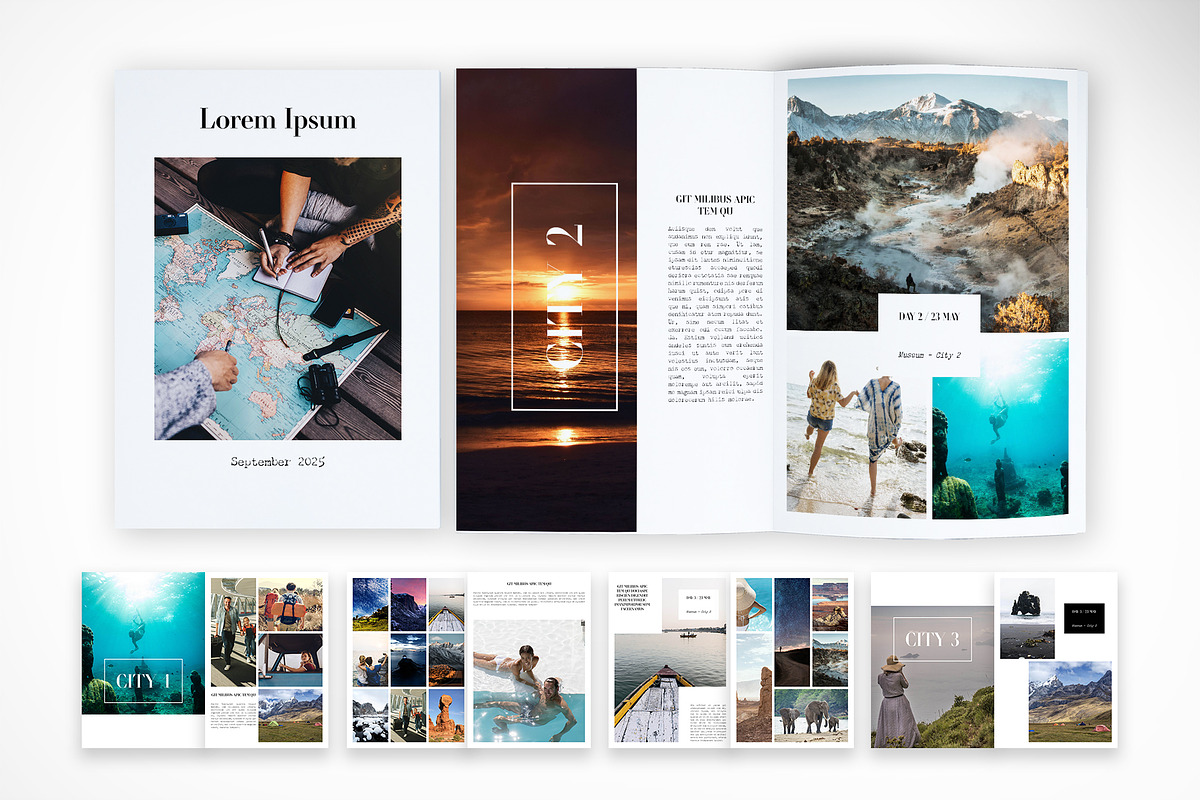Select the large underwater diver photo
This screenshot has height=800, width=1200.
tap(1000, 429)
